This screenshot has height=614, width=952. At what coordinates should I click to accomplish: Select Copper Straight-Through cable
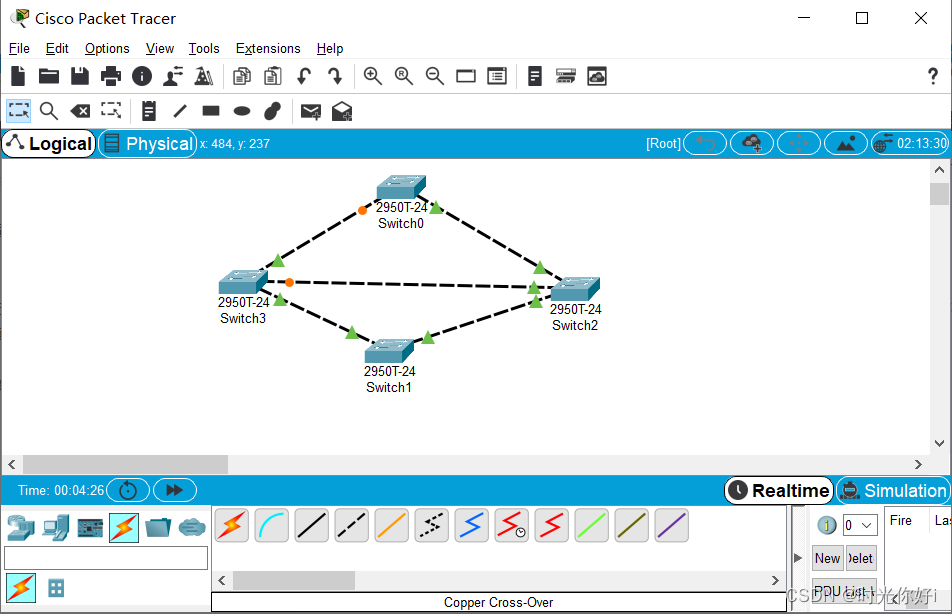click(x=311, y=525)
